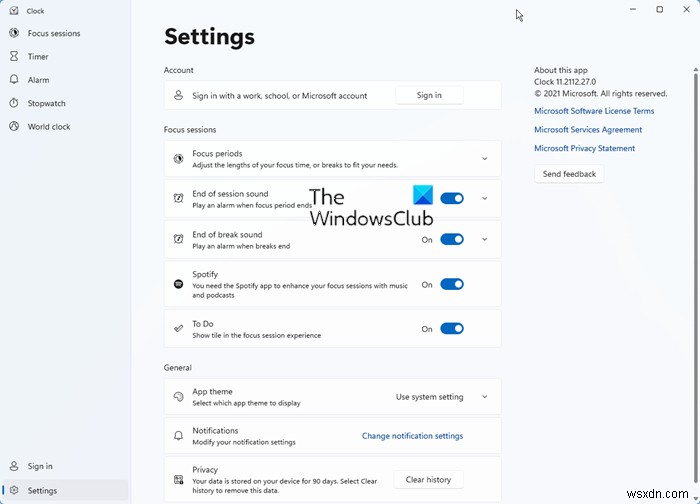Click the Timer hourglass icon
Viewport: 700px width, 504px height.
pos(14,57)
